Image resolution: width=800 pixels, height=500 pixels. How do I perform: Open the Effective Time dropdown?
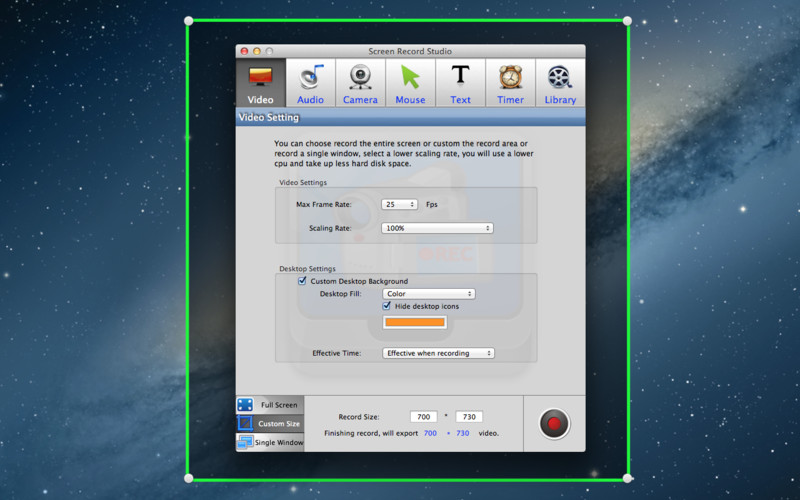click(x=438, y=353)
